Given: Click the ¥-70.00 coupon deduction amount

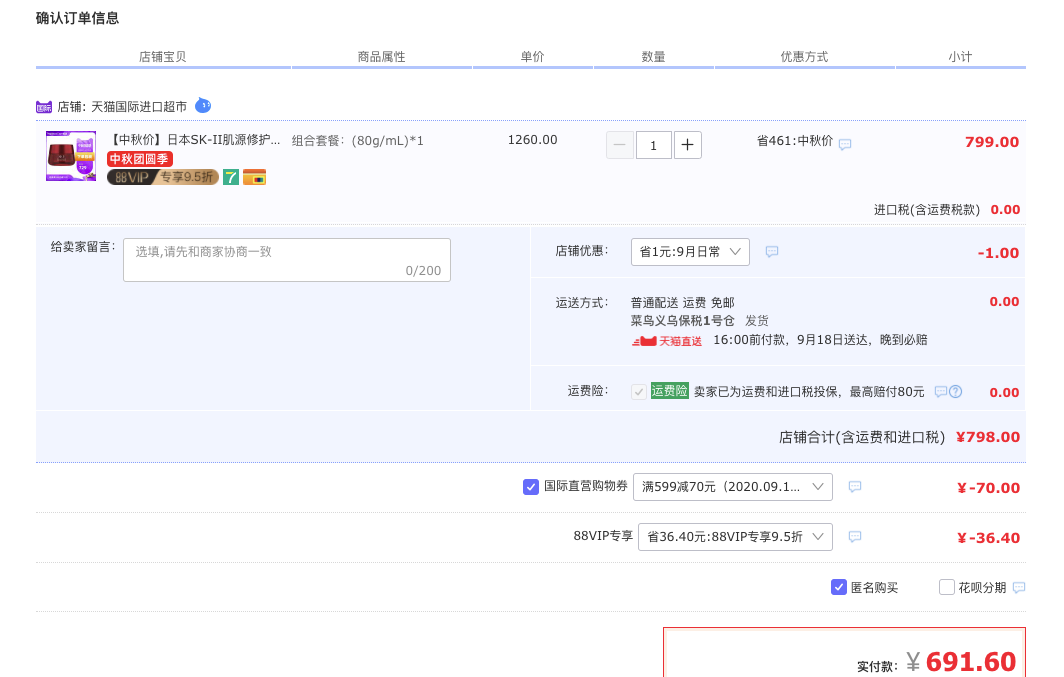Looking at the screenshot, I should tap(989, 488).
